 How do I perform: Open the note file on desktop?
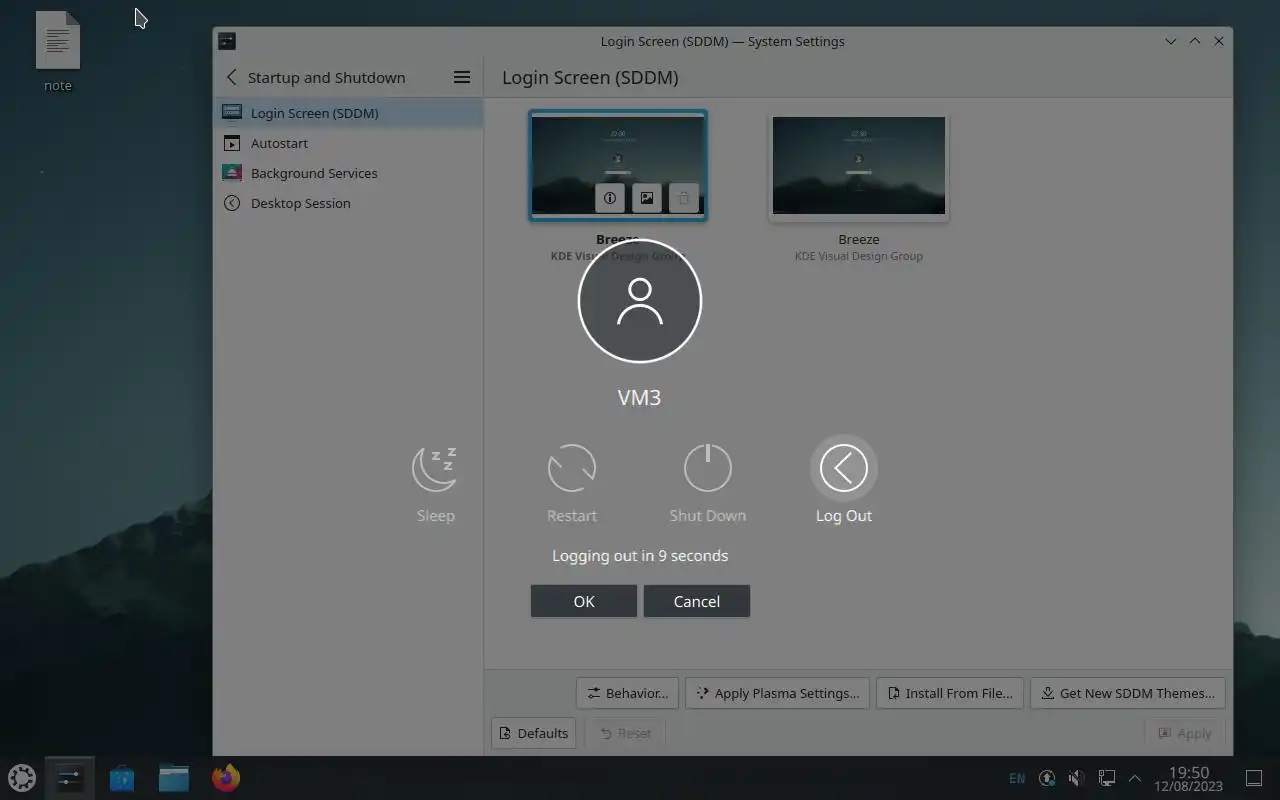pos(58,52)
